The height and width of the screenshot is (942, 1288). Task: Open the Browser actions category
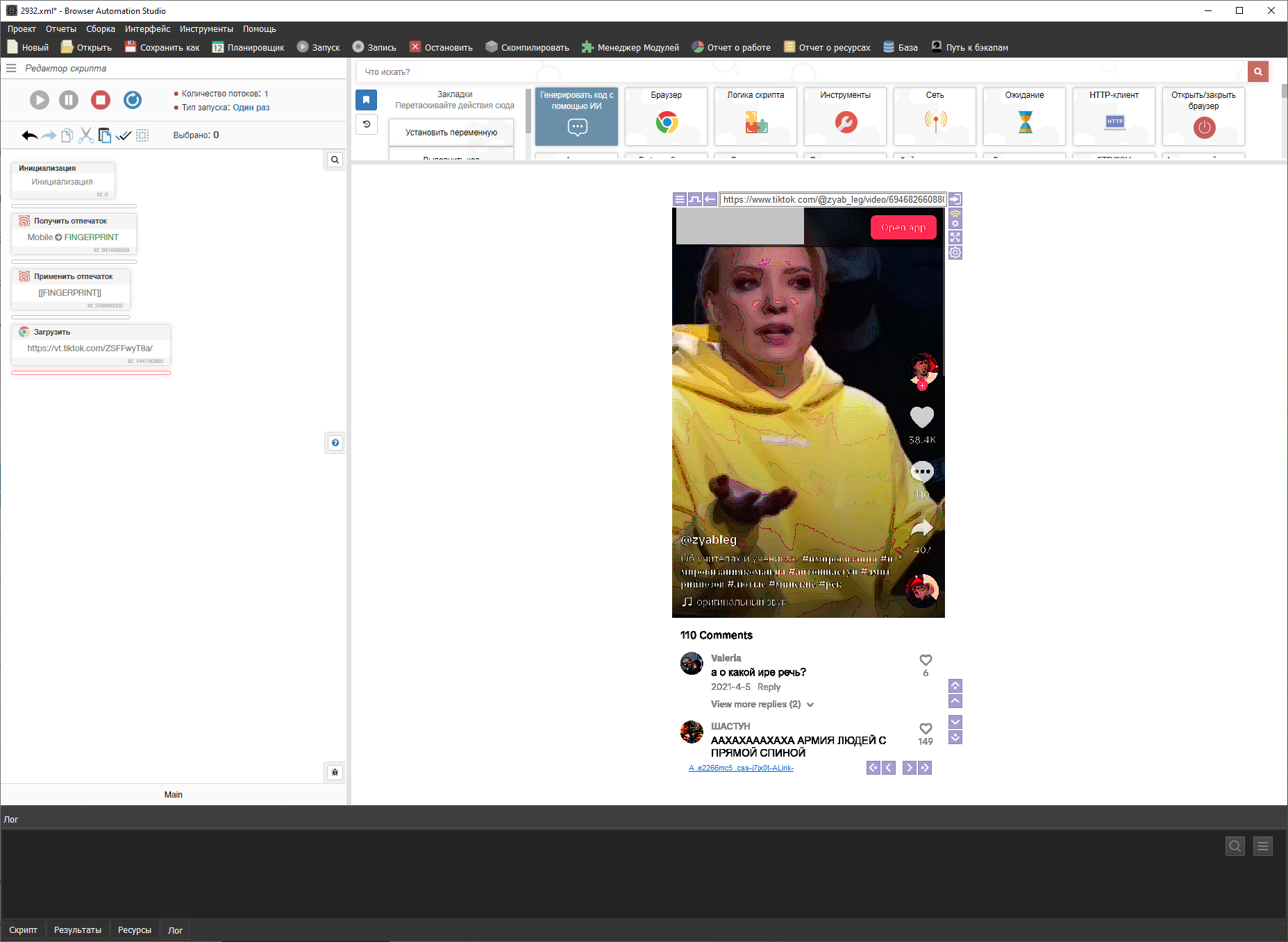click(666, 116)
